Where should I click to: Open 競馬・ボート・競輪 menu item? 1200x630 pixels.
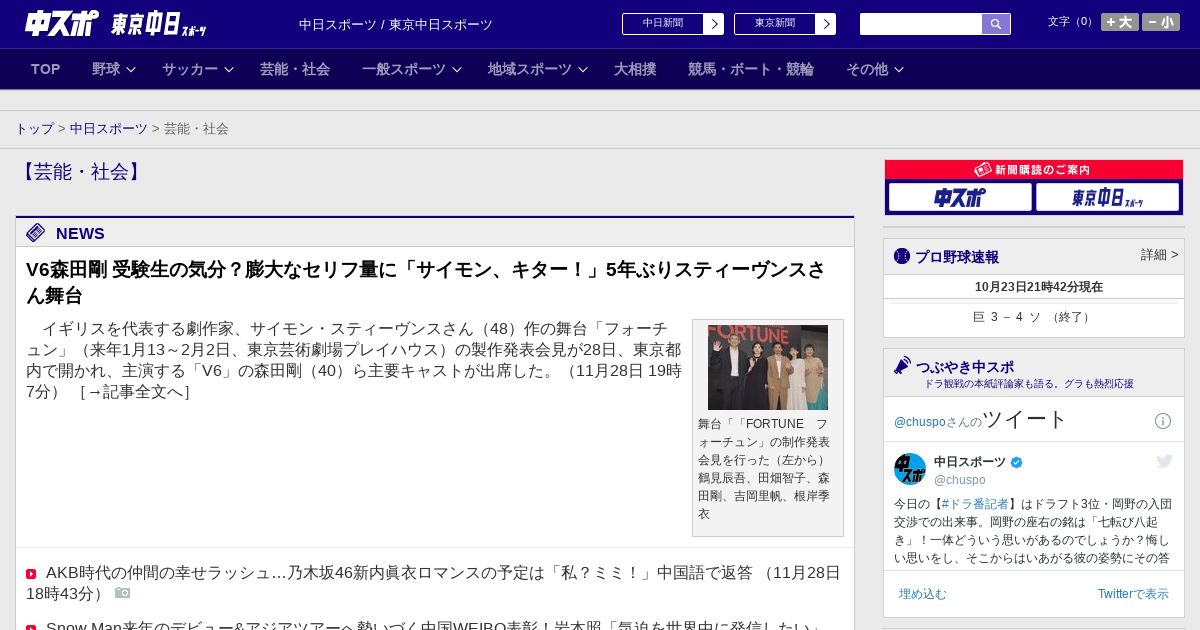pos(751,69)
